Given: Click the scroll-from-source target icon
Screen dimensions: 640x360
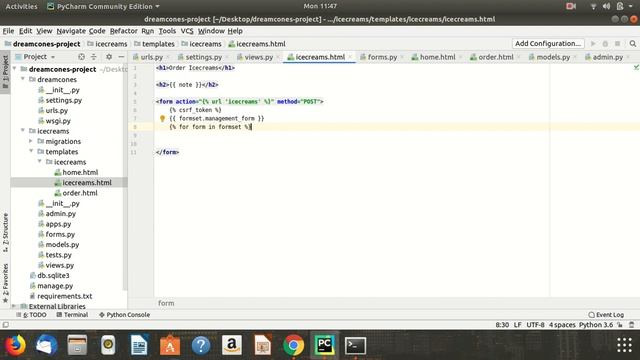Looking at the screenshot, I should point(81,57).
